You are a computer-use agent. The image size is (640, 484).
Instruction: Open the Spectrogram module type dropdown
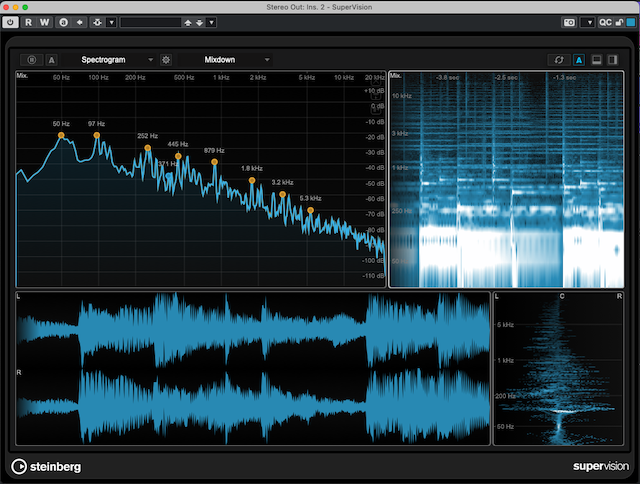point(110,60)
